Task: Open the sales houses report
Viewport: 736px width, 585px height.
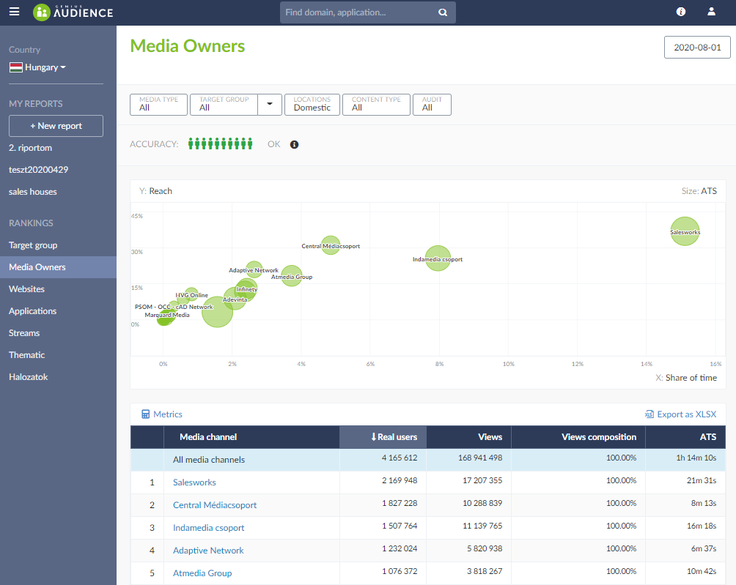Action: 33,192
